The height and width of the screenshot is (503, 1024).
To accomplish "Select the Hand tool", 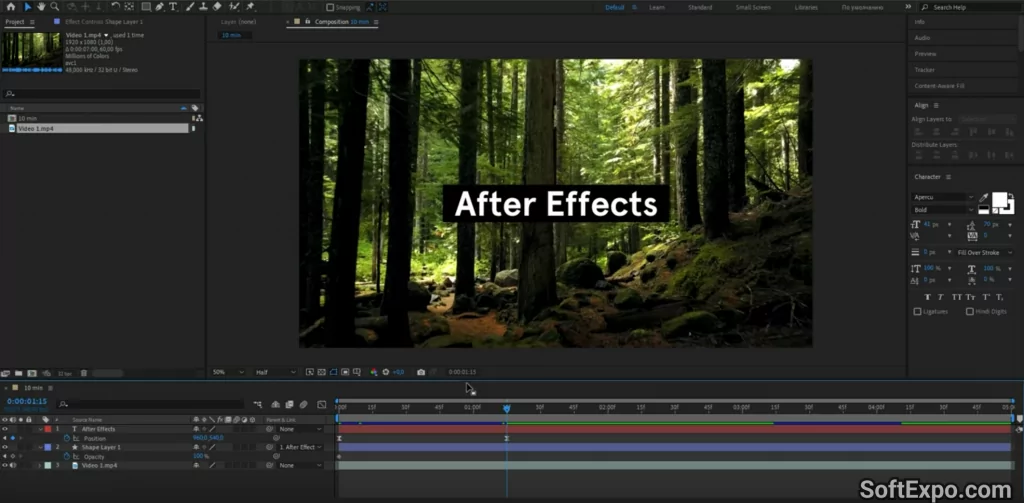I will click(x=41, y=7).
